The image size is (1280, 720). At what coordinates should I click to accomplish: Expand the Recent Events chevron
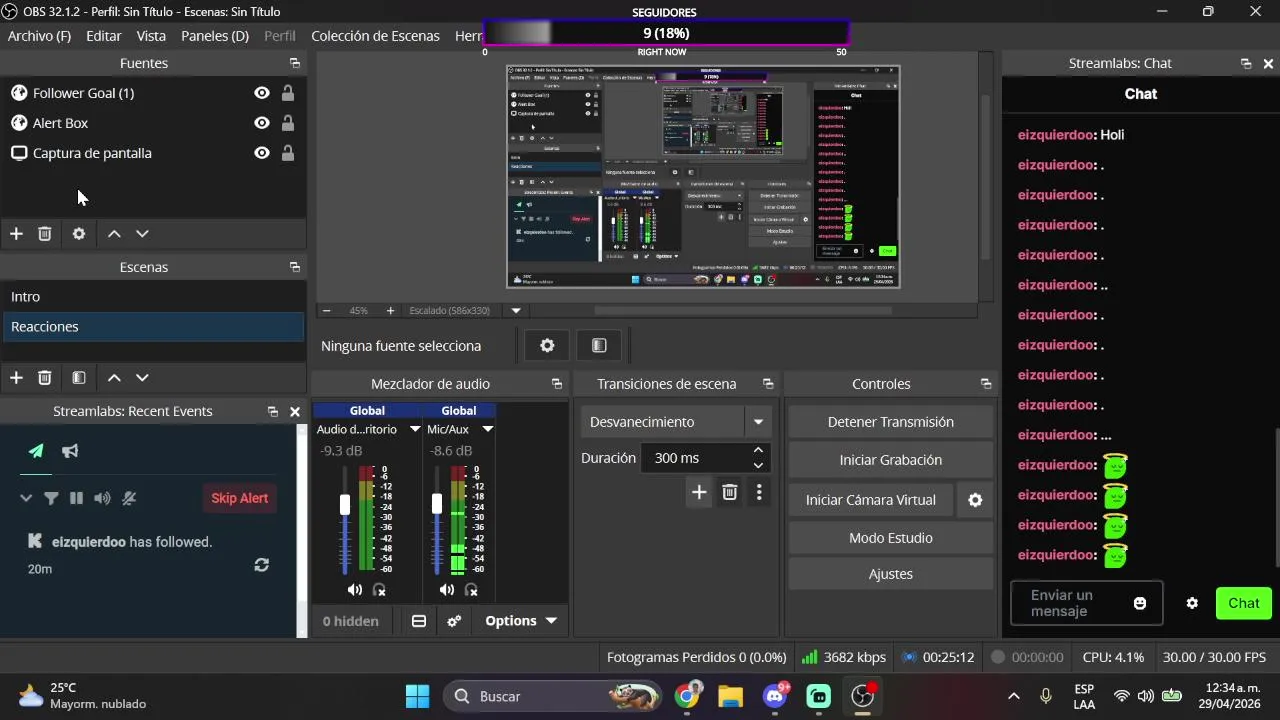[26, 498]
